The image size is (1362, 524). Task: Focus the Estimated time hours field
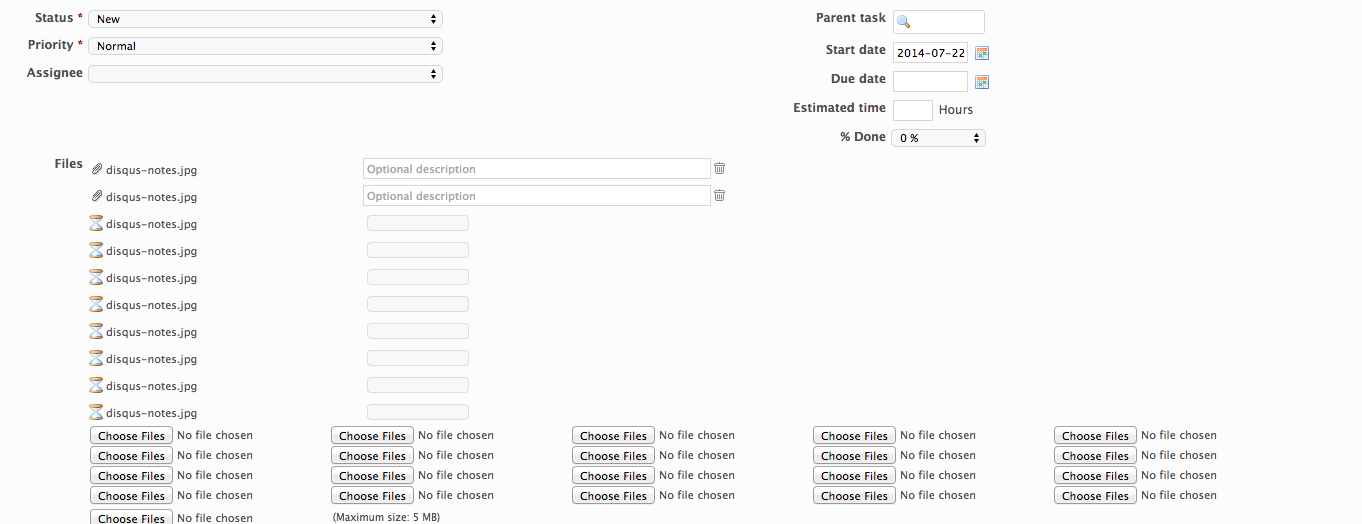[x=913, y=110]
